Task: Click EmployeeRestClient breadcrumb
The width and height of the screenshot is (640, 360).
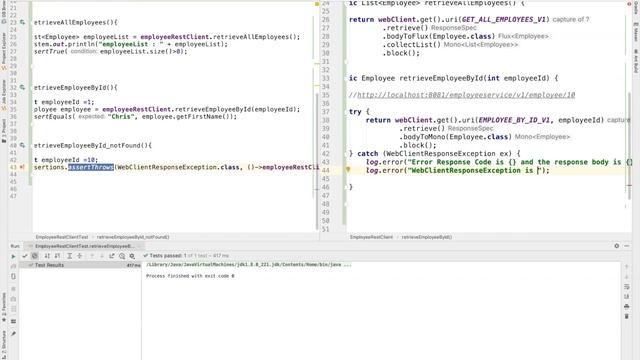Action: [x=371, y=237]
